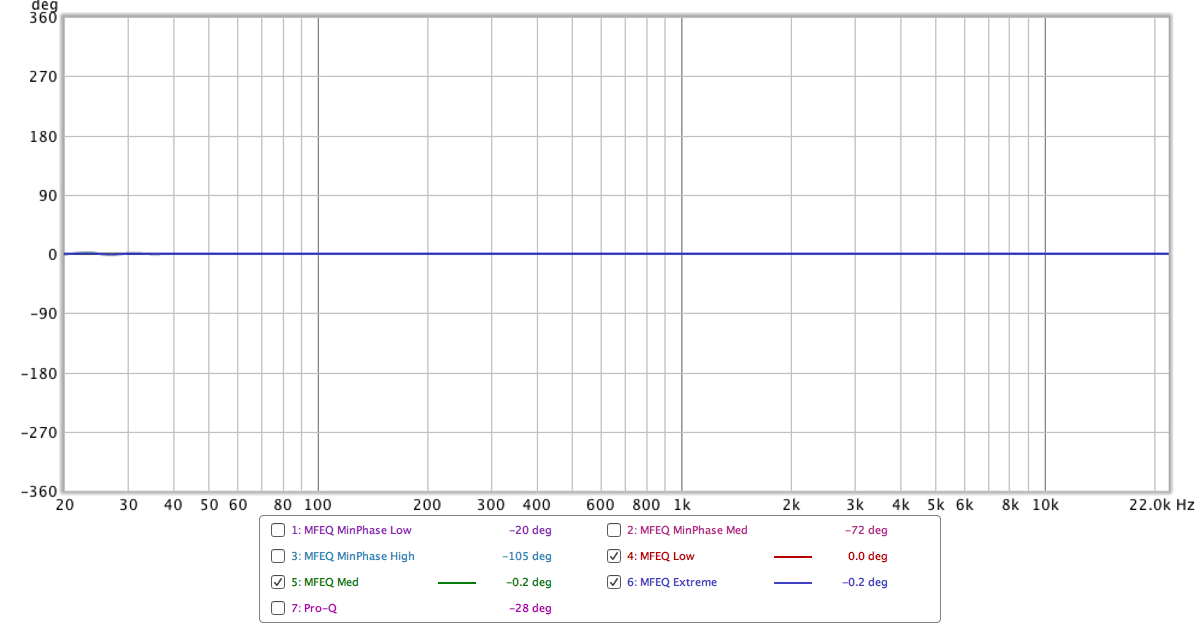
Task: Disable the MFEQ Med trace
Action: (277, 582)
